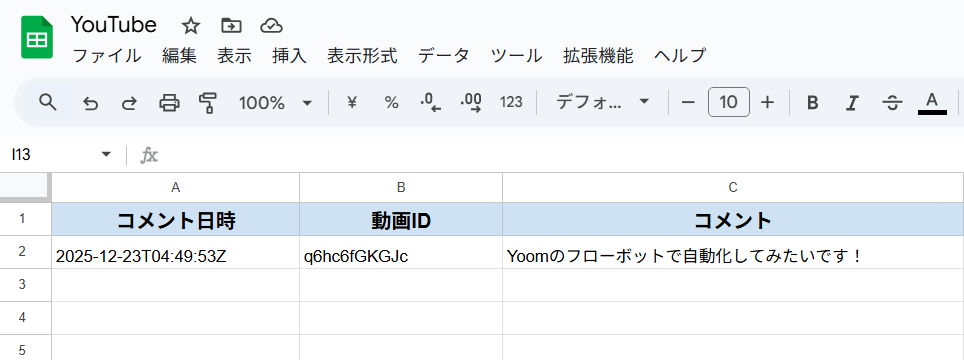The width and height of the screenshot is (964, 360).
Task: Open the search menus magnifier
Action: 48,102
